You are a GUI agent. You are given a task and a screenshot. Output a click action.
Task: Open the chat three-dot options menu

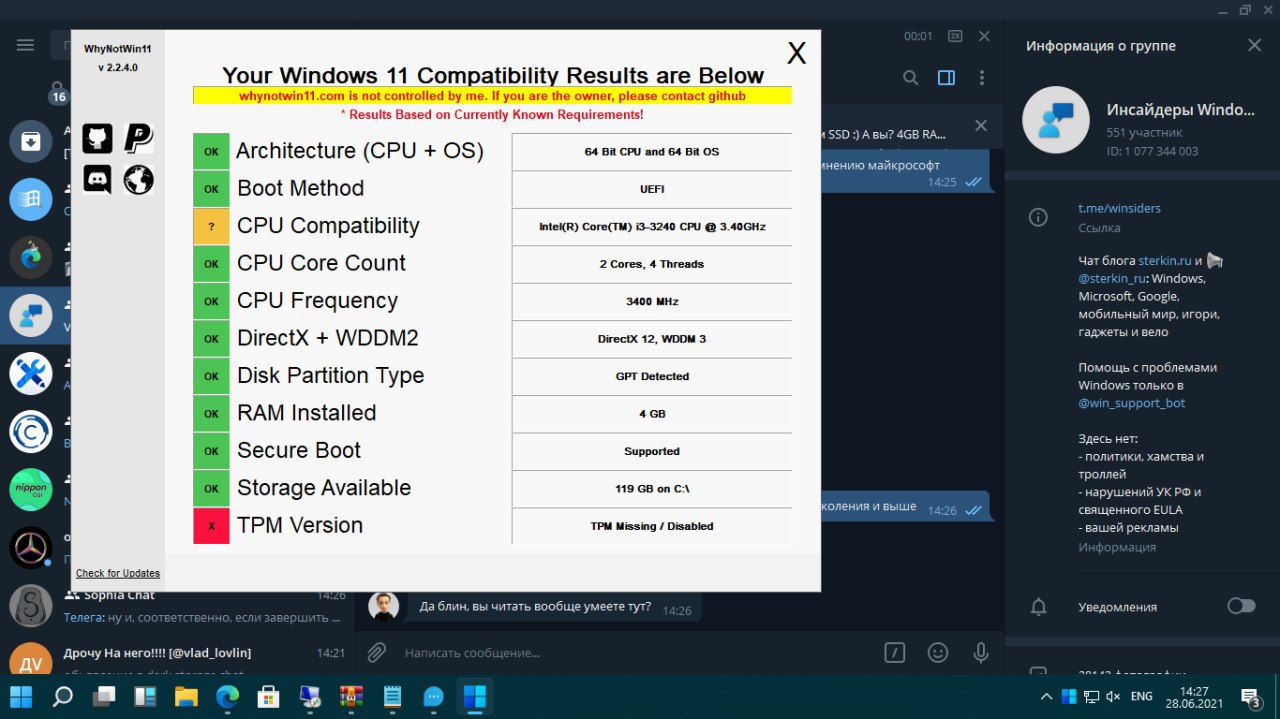pyautogui.click(x=982, y=78)
